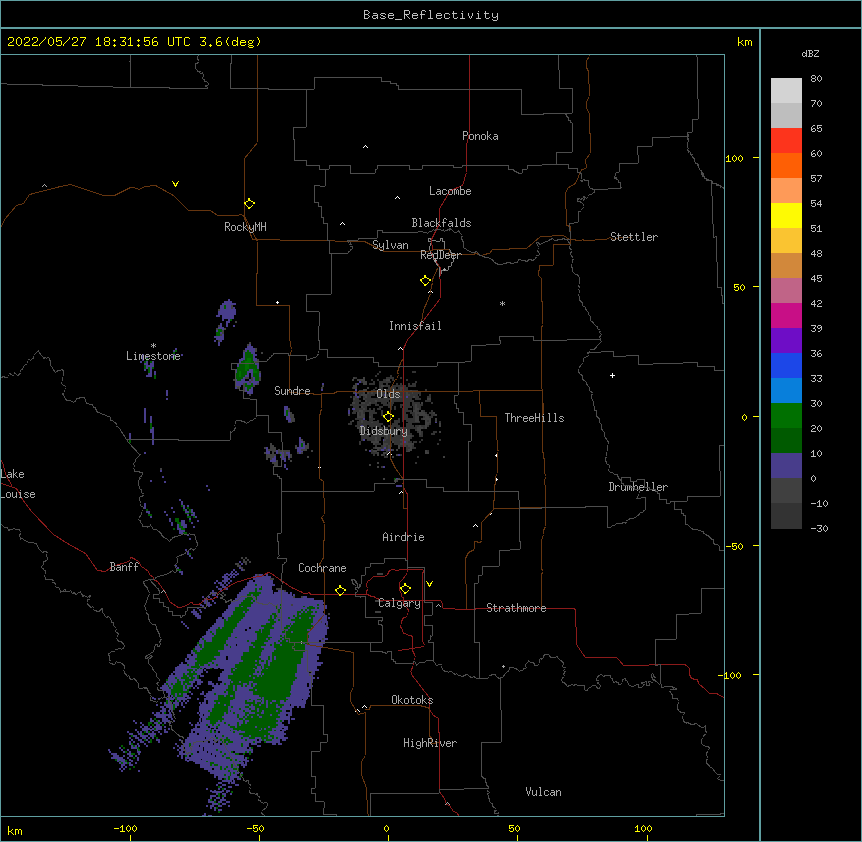Click the 50 tick label on right axis

click(739, 287)
